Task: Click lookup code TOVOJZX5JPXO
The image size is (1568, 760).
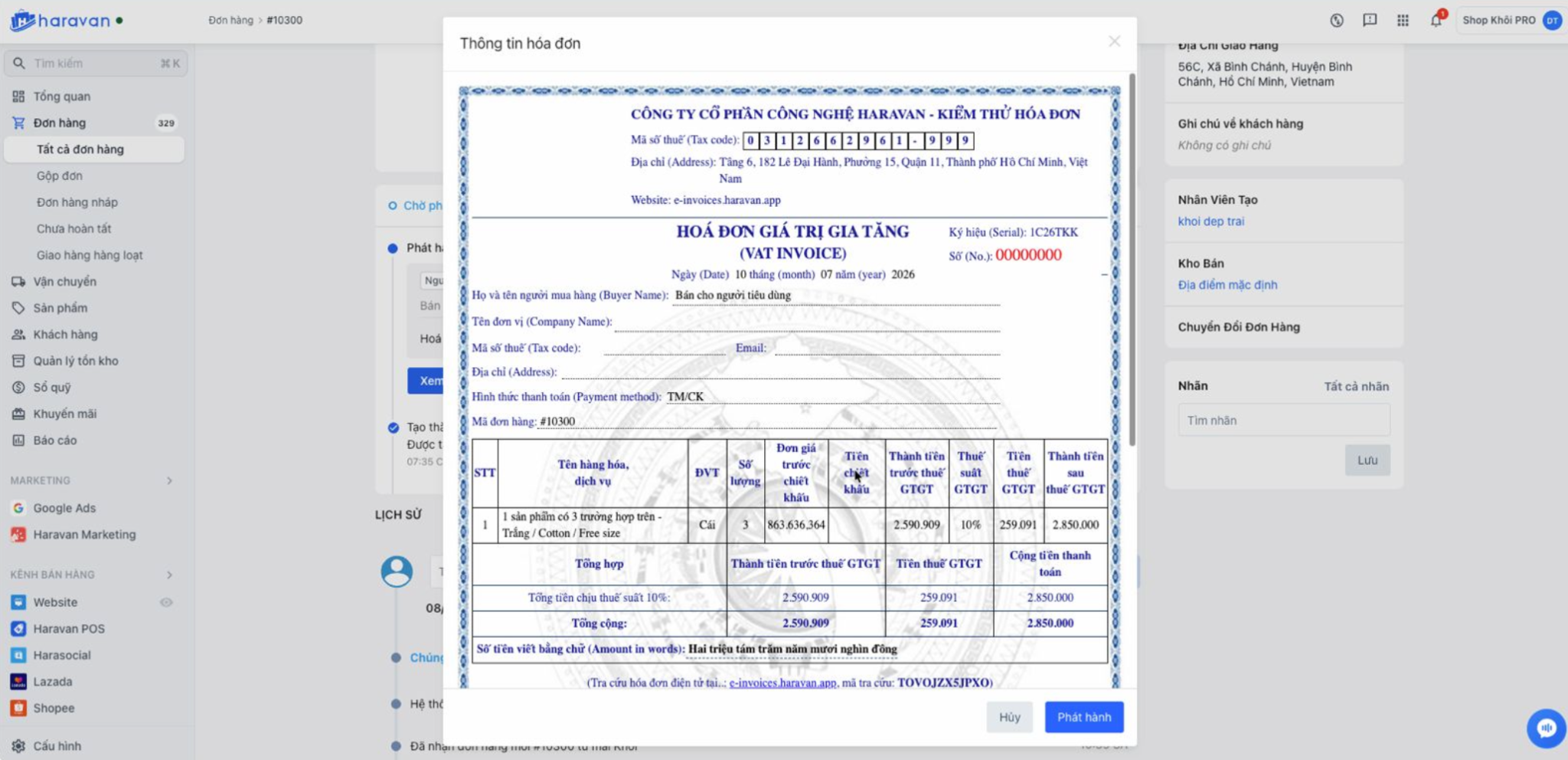Action: coord(942,683)
